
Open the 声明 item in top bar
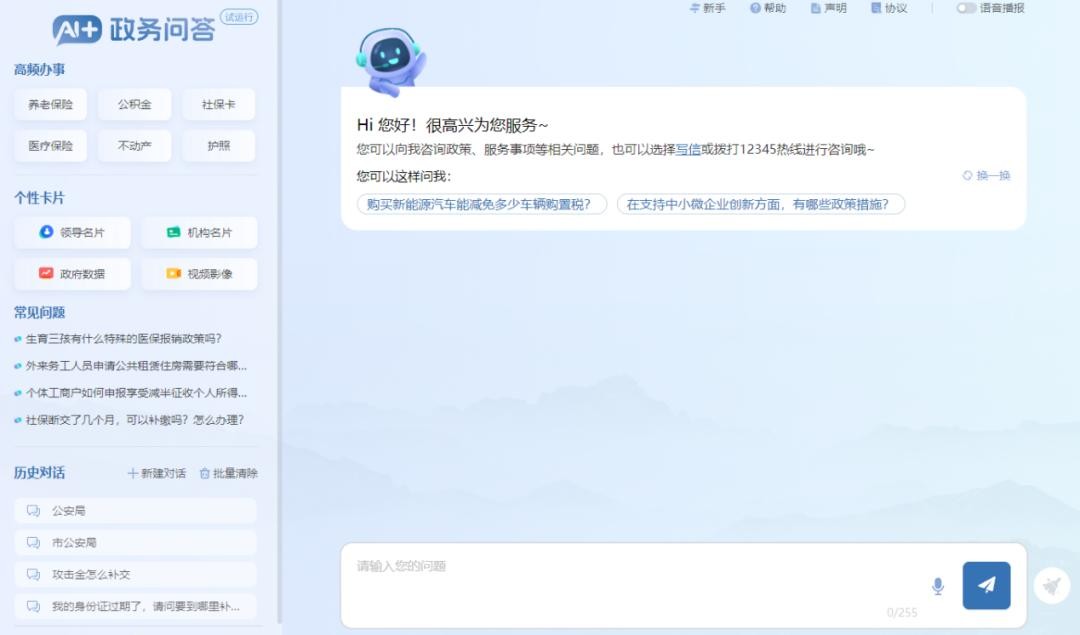point(828,8)
